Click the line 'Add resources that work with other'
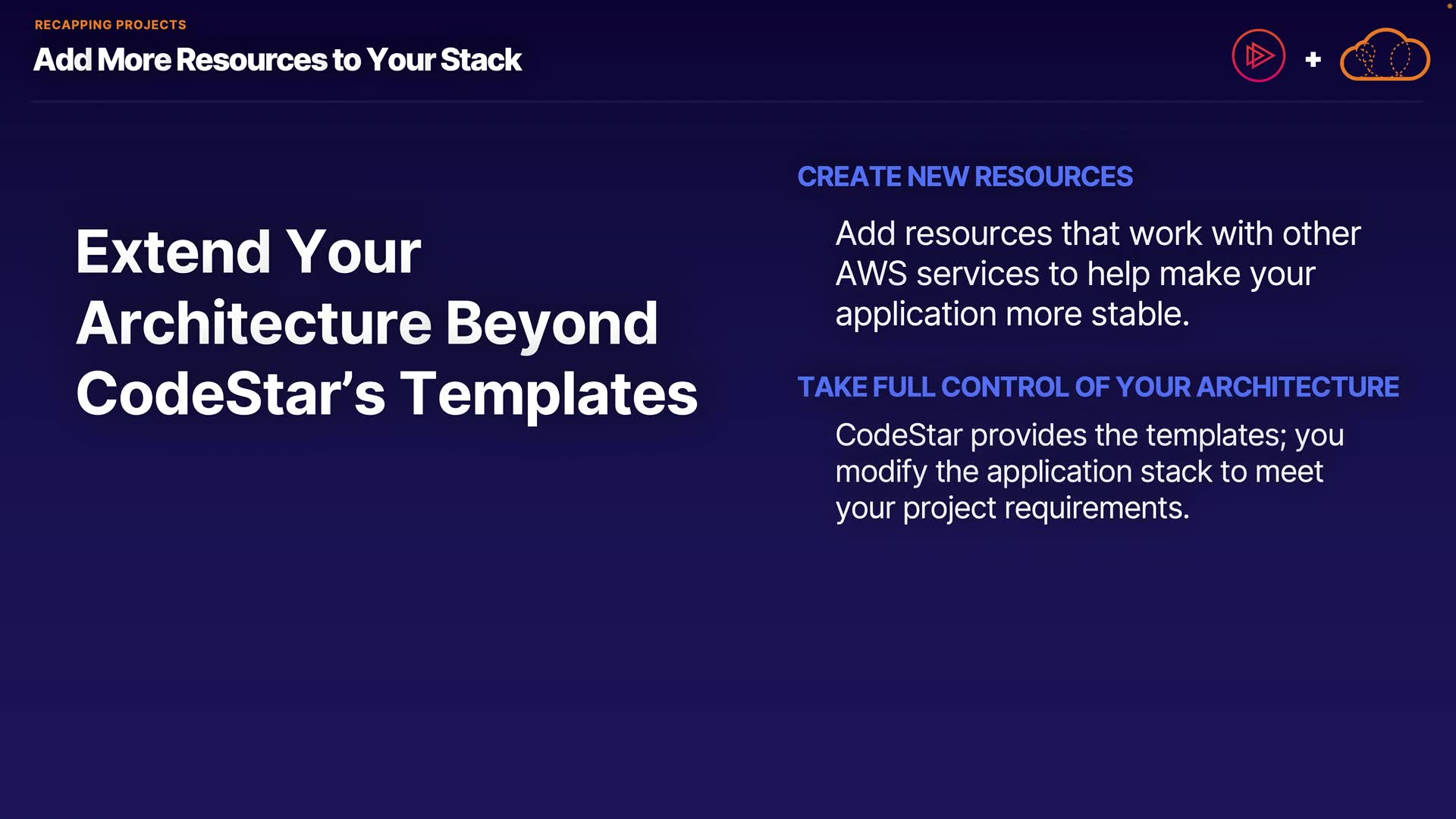 click(x=1097, y=234)
